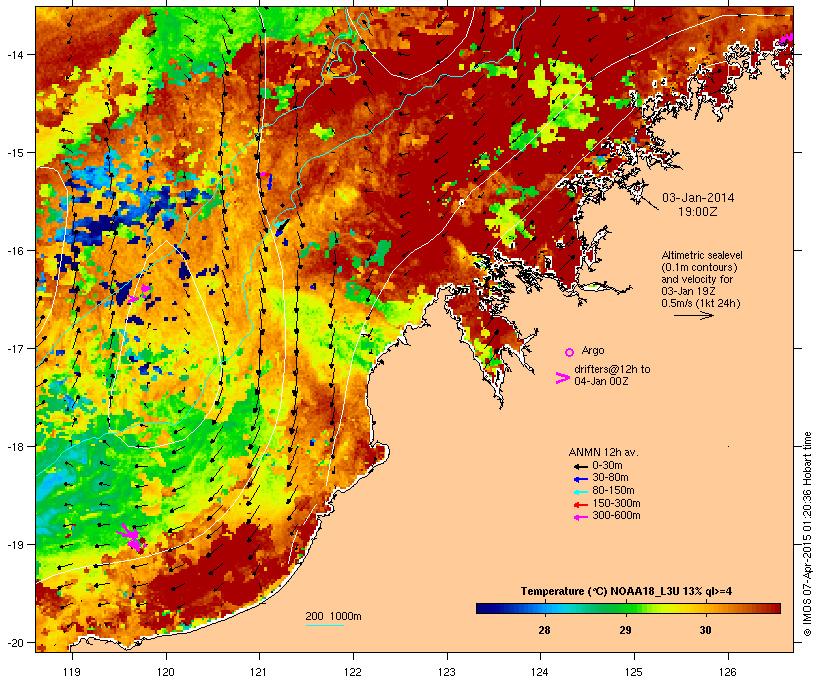Click the 0.5m/s velocity scale arrow

tap(693, 315)
